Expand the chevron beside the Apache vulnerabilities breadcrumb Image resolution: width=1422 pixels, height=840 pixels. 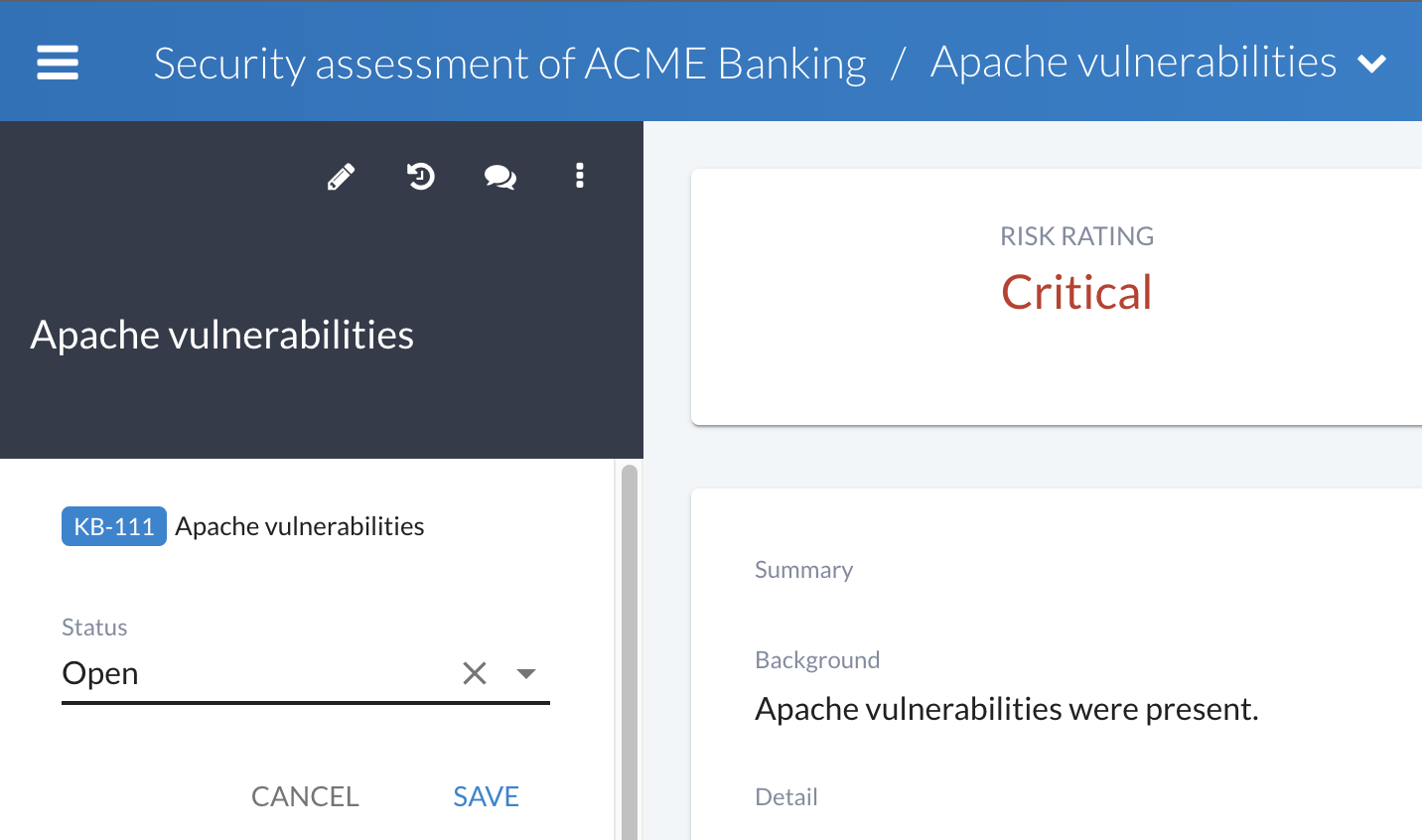(1372, 65)
